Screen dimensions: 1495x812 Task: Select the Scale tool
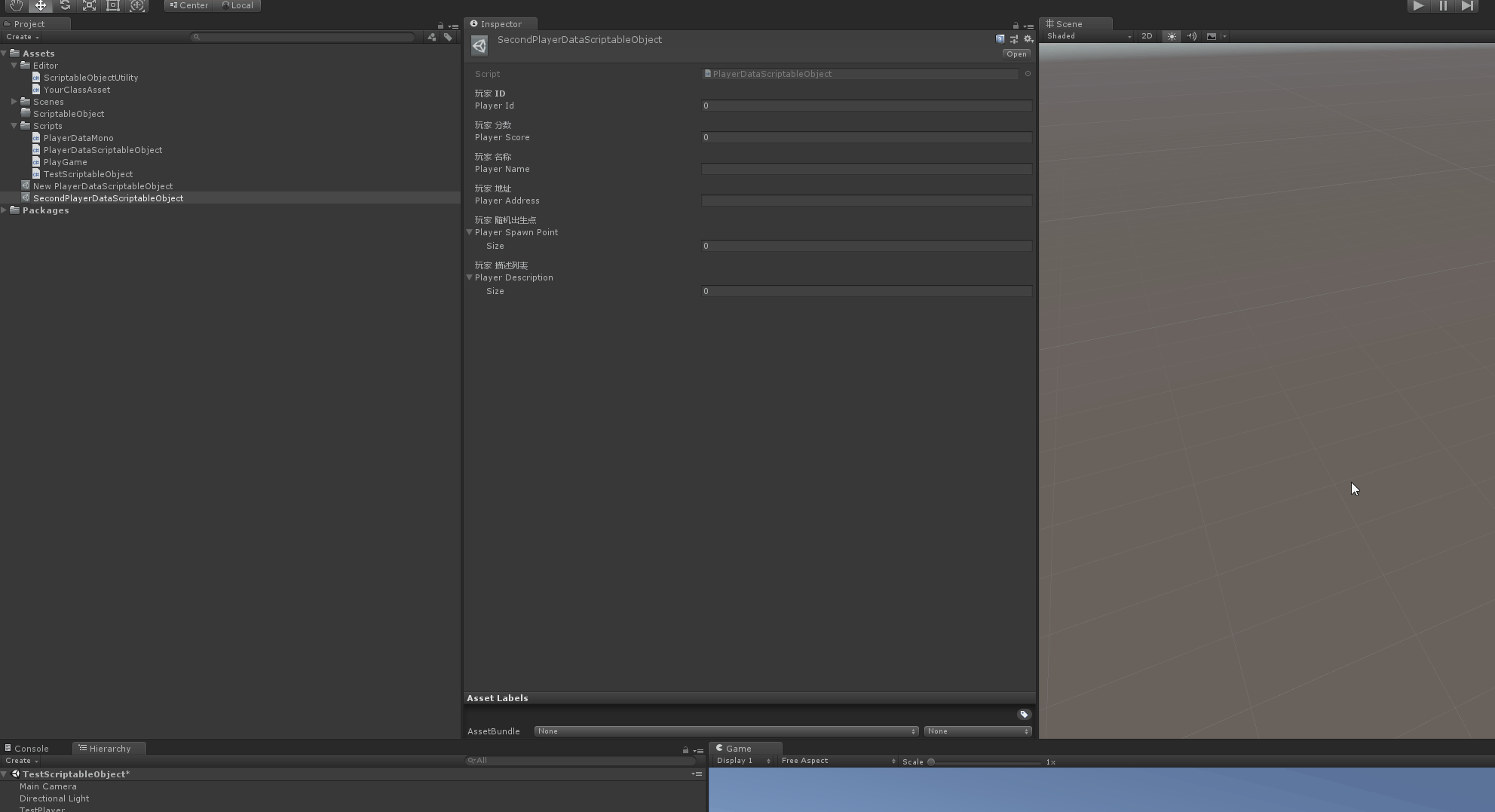(89, 6)
